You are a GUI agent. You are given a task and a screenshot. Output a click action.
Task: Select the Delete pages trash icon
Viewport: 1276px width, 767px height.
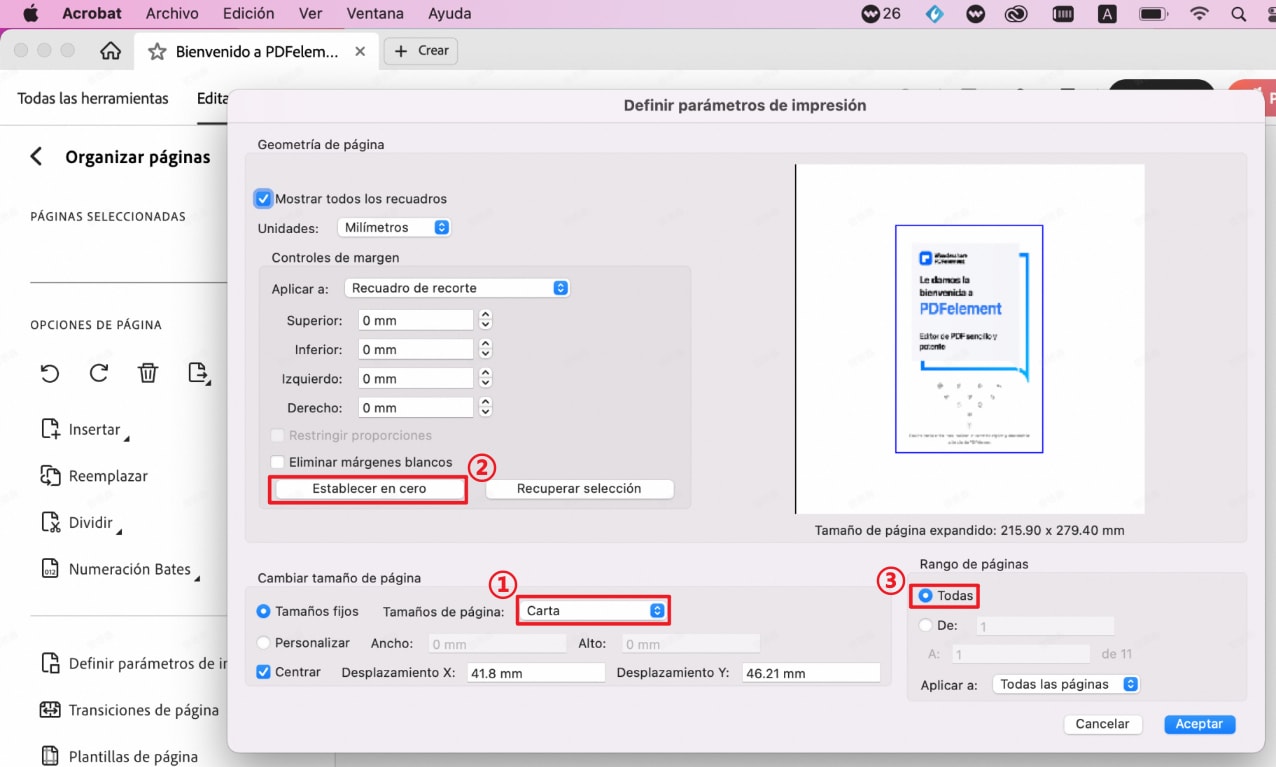(148, 372)
